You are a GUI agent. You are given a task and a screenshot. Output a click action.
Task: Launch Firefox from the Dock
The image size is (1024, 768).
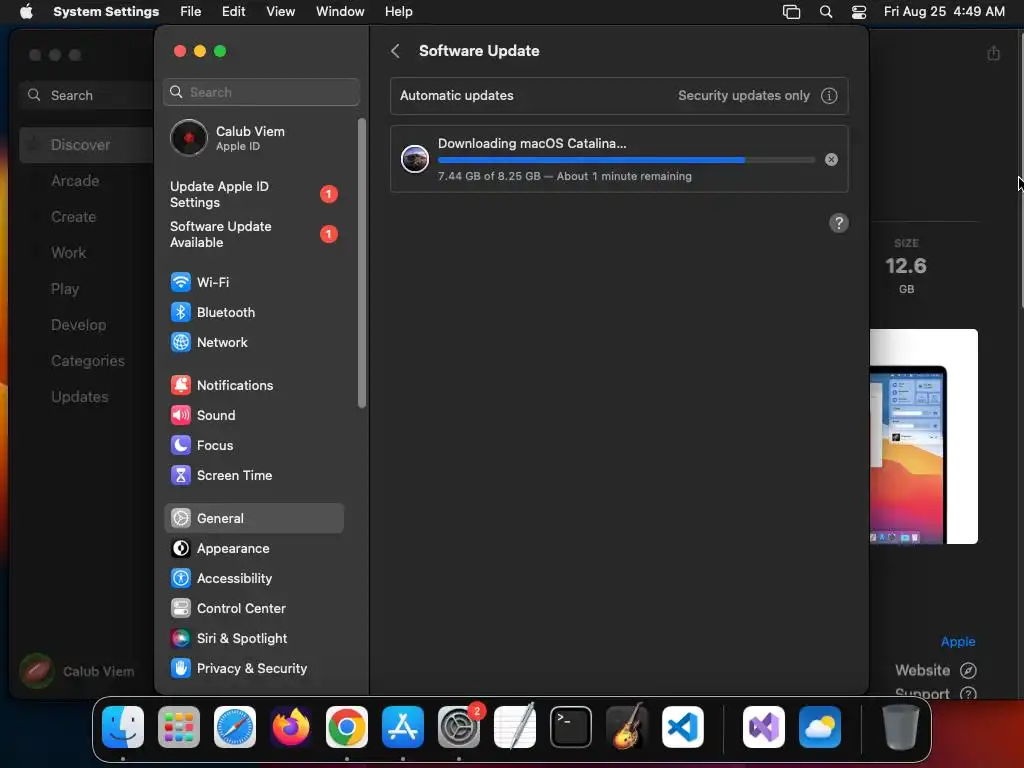click(x=291, y=727)
